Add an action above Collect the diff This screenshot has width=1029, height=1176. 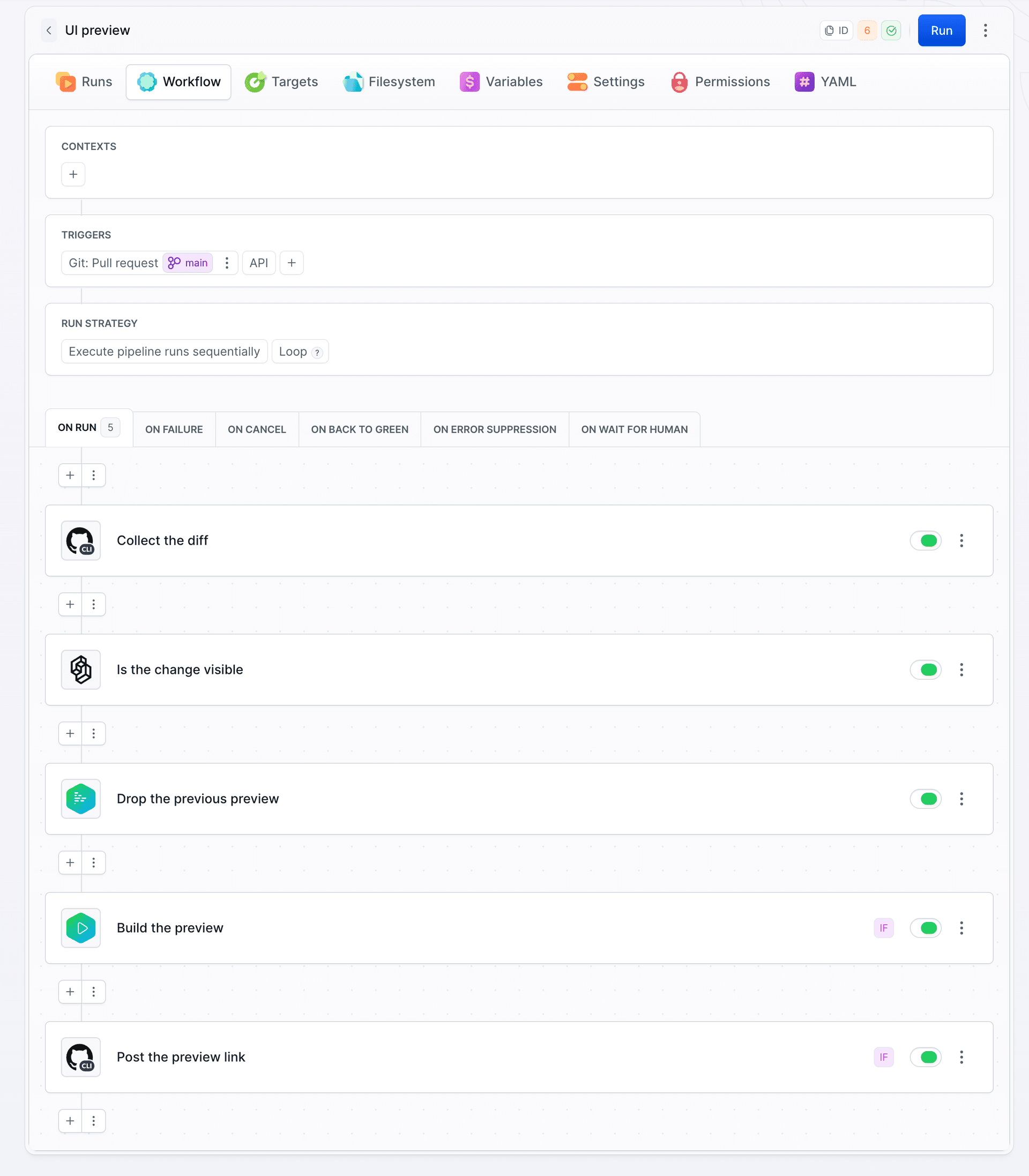[x=70, y=475]
